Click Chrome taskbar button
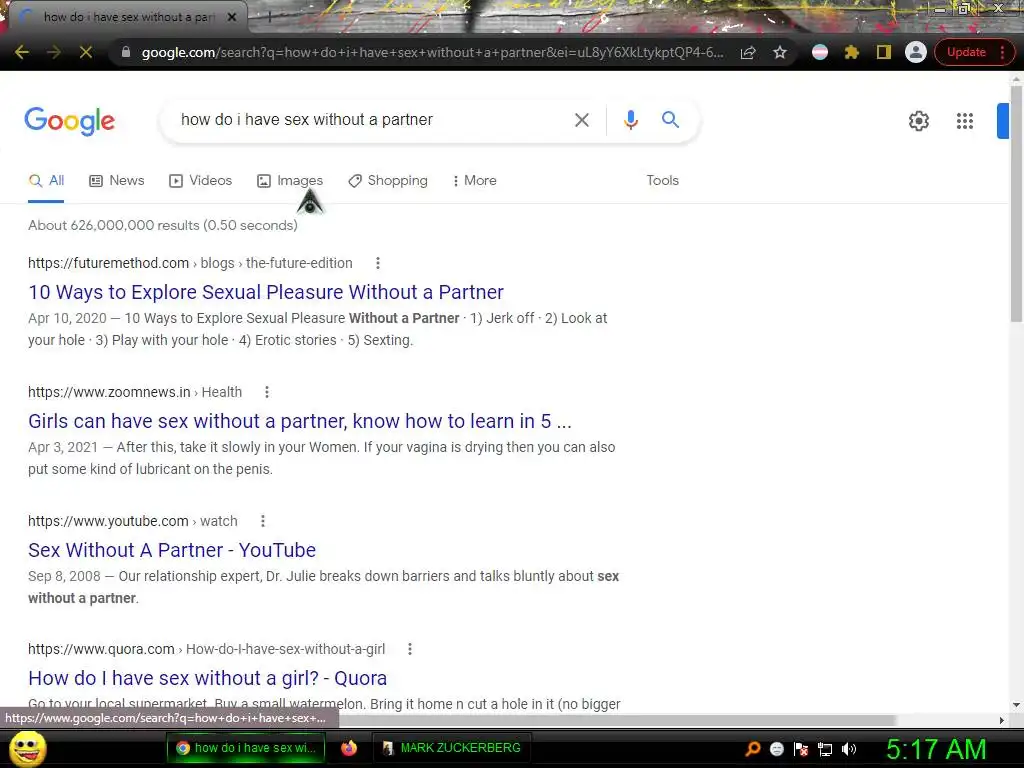1024x768 pixels. tap(246, 748)
